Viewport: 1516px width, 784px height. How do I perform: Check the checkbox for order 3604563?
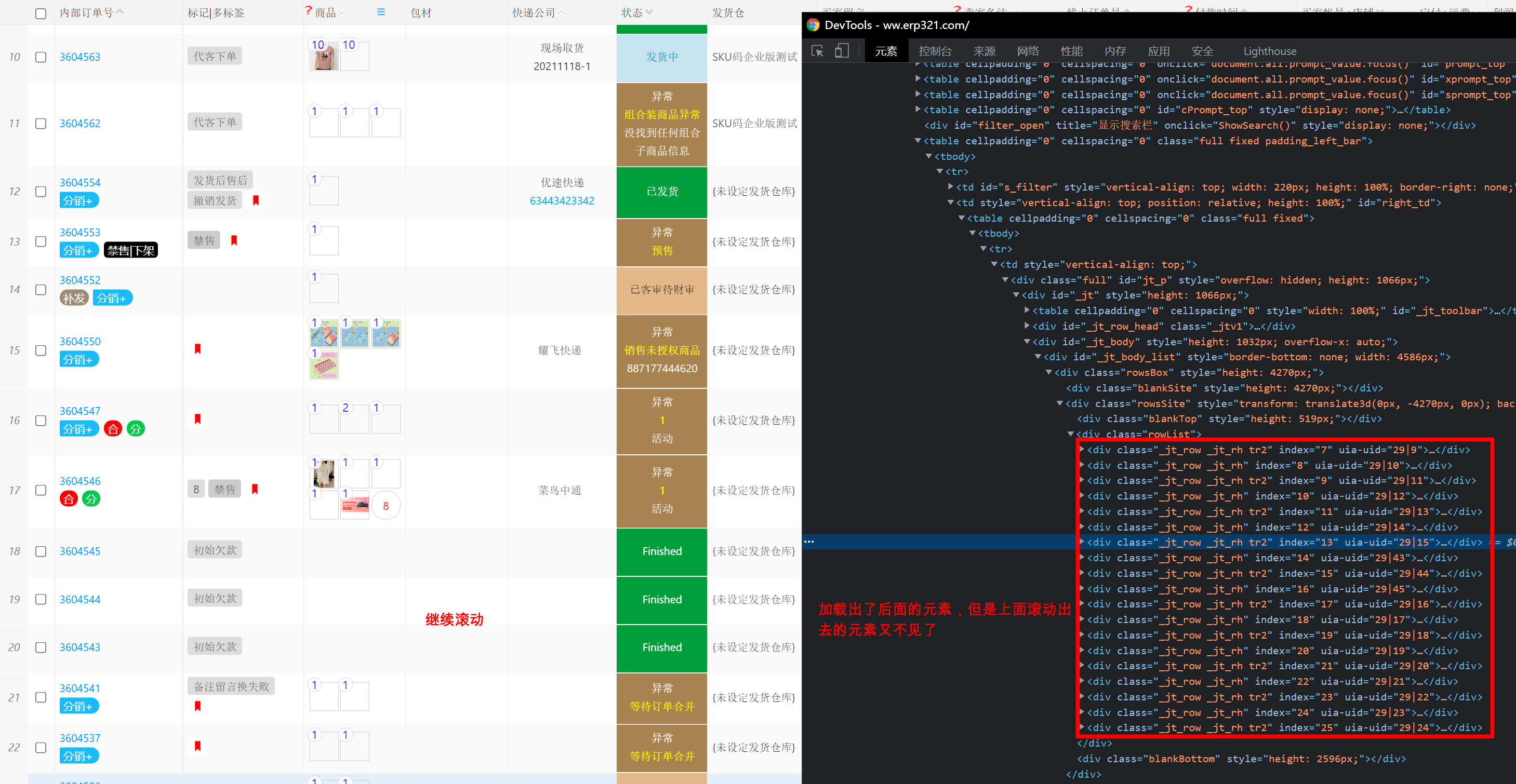41,57
